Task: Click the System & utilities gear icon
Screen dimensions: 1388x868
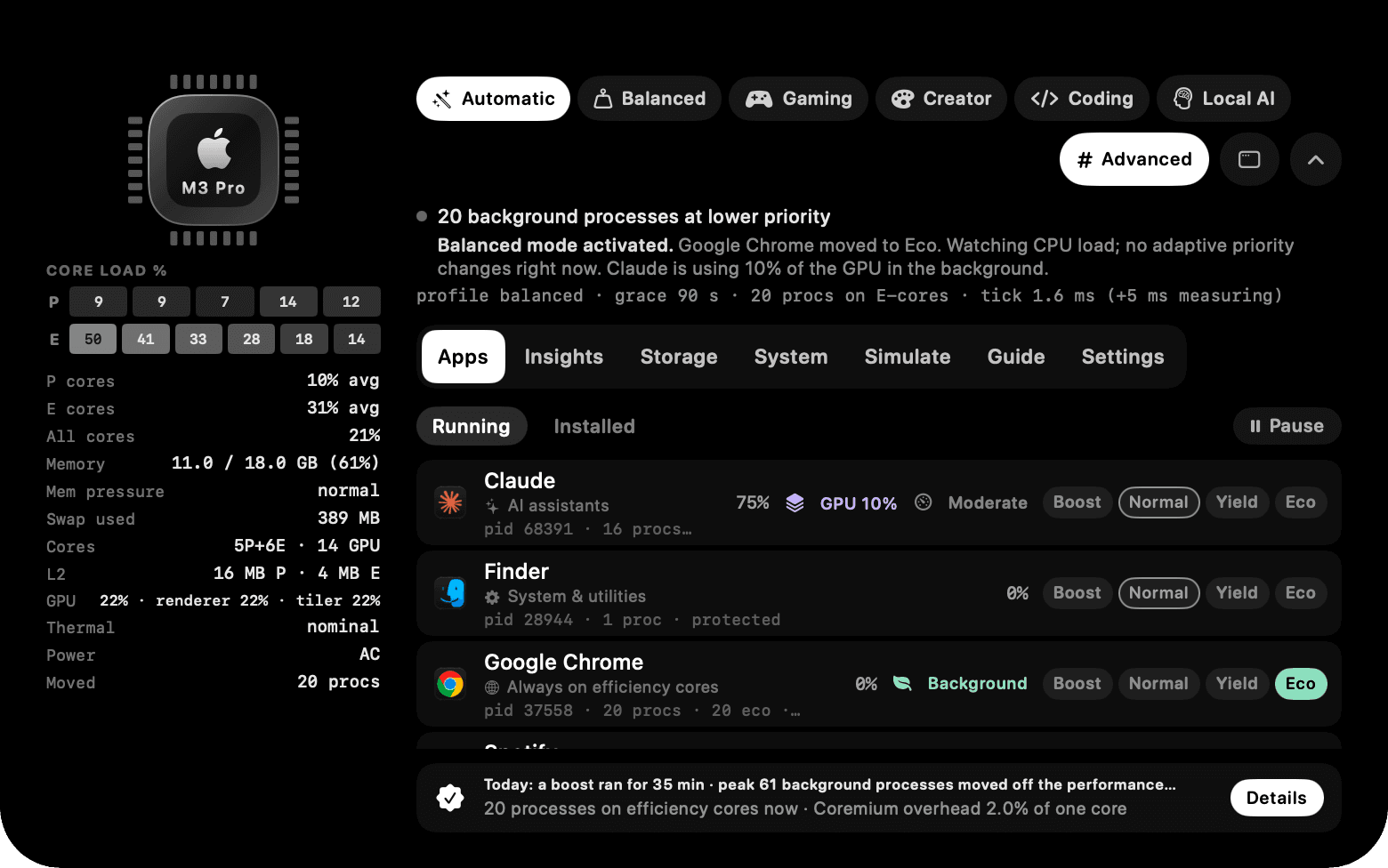Action: 492,597
